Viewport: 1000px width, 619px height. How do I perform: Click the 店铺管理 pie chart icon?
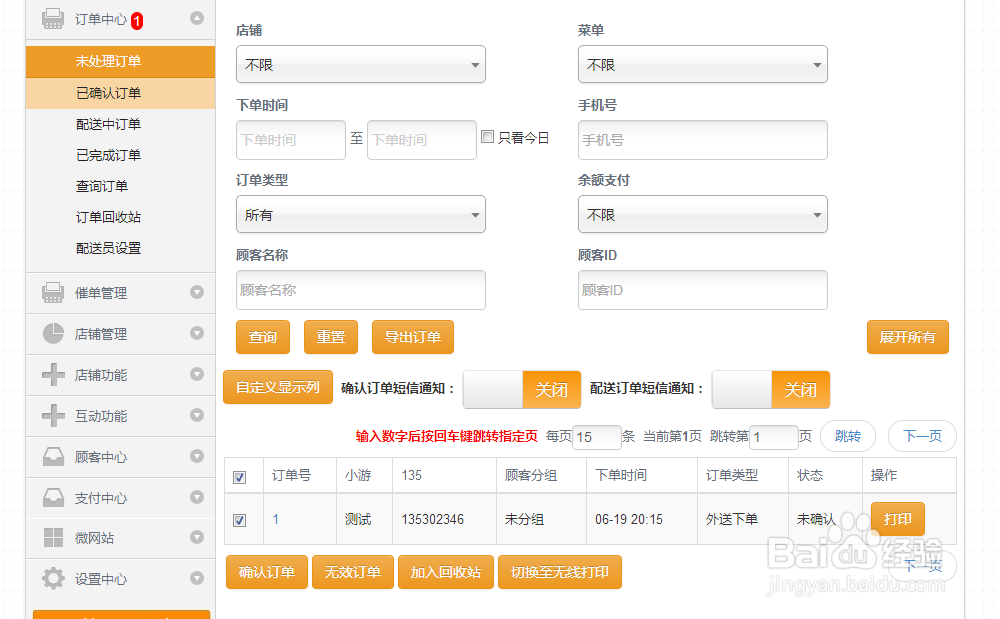pyautogui.click(x=53, y=333)
